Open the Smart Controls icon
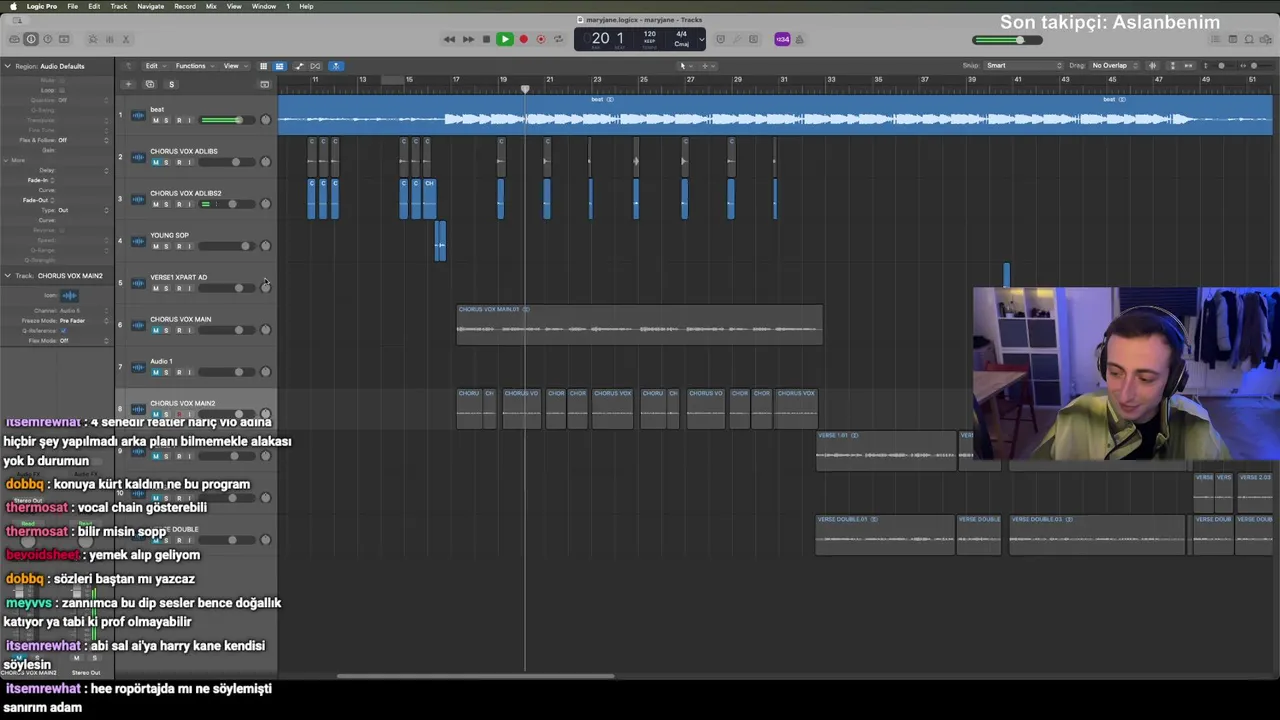Screen dimensions: 1280x720 tap(92, 39)
